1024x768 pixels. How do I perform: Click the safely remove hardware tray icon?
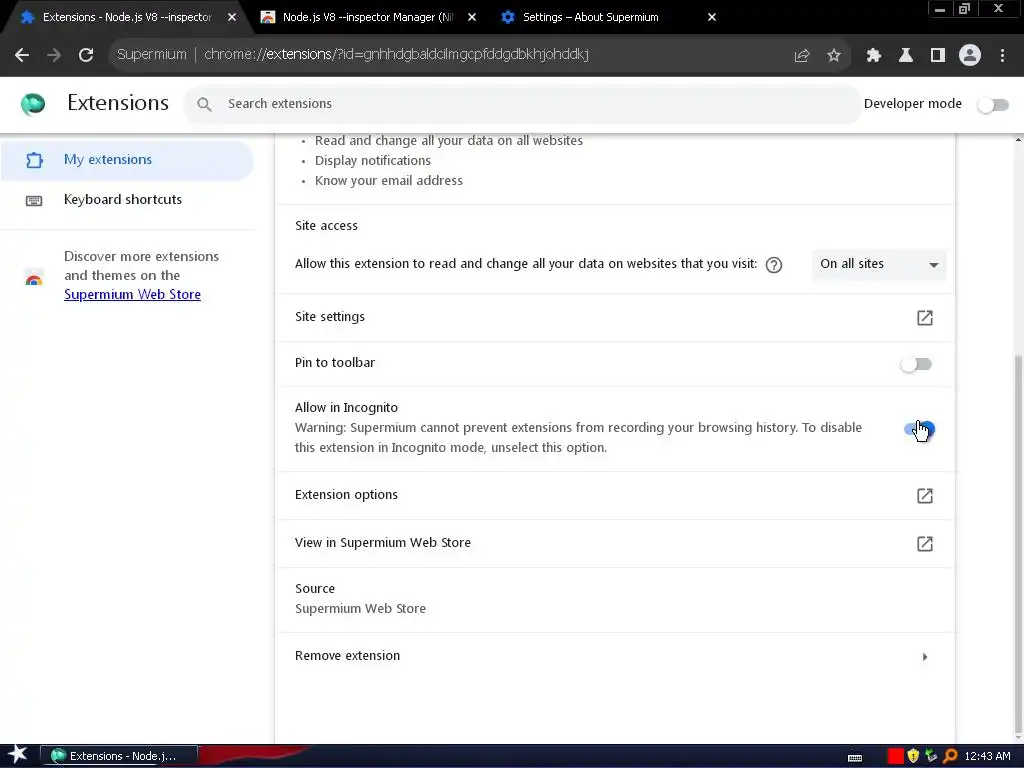(x=931, y=756)
